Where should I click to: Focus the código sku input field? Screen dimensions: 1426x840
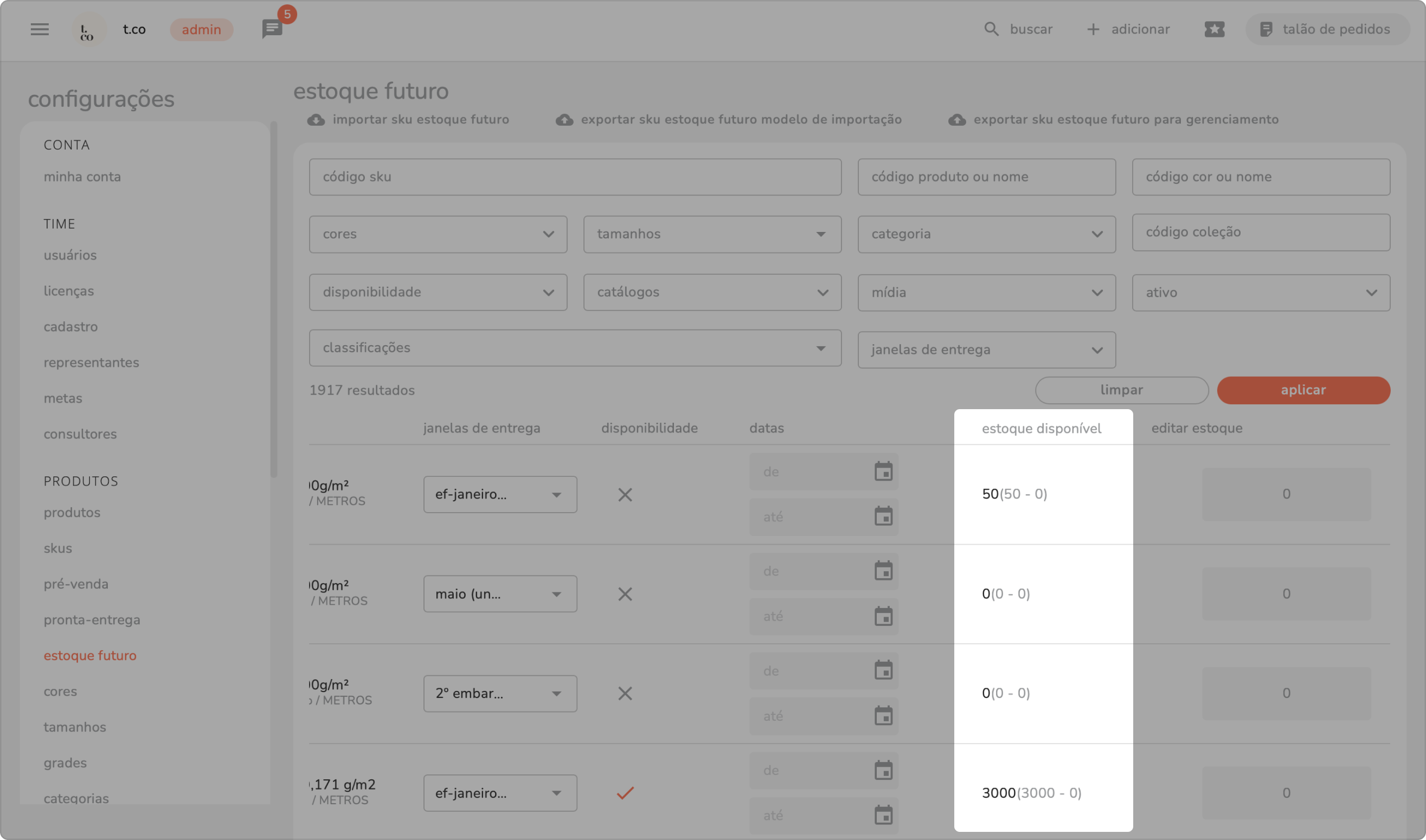tap(574, 177)
